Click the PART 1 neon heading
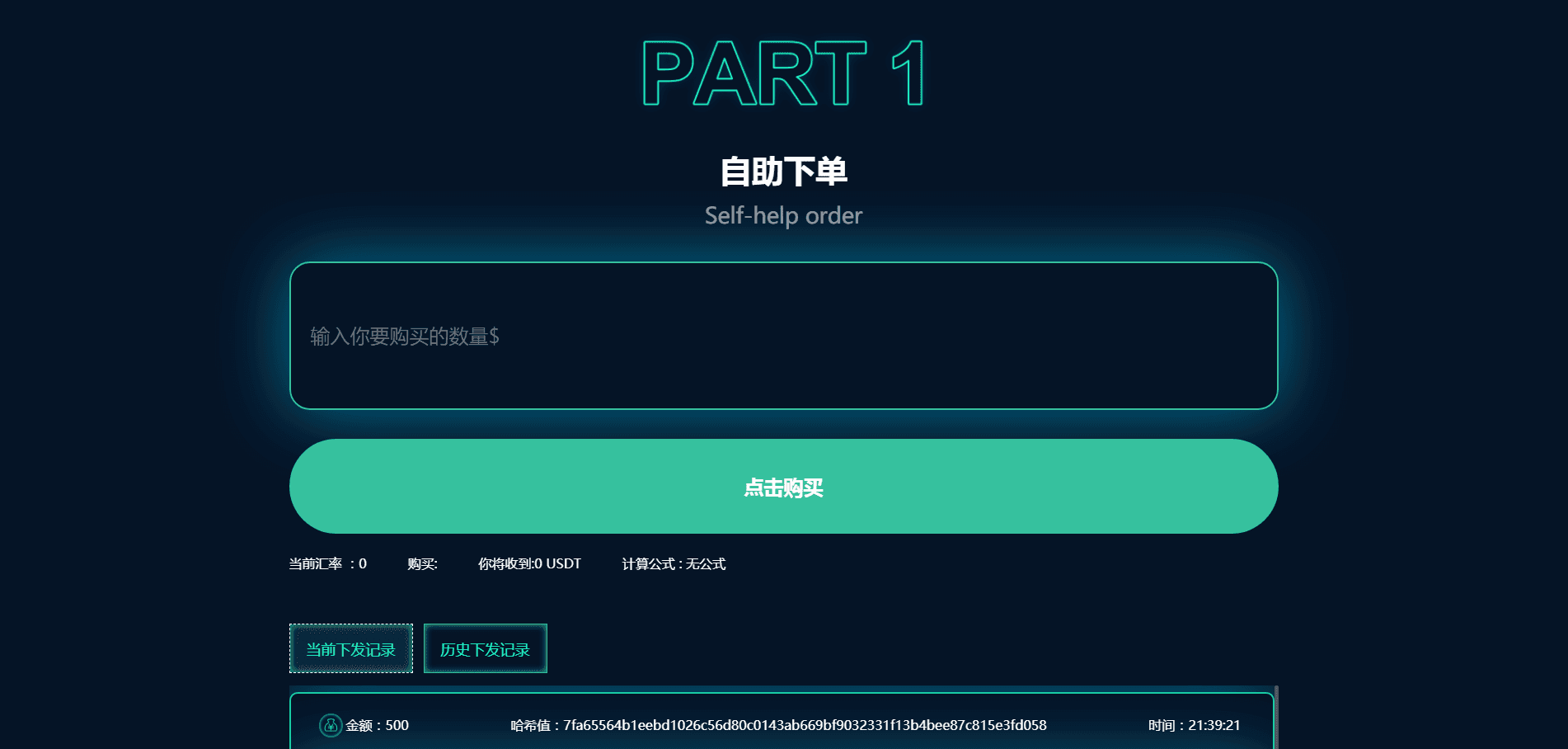This screenshot has width=1568, height=749. [x=783, y=73]
